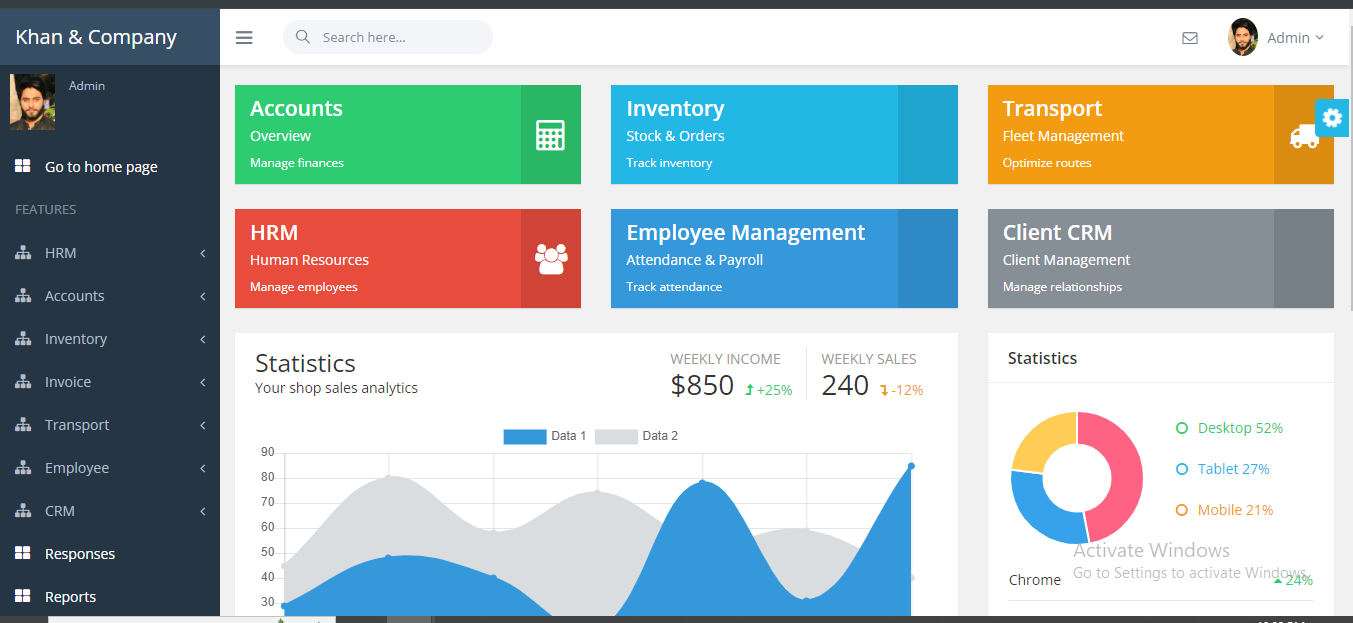The image size is (1353, 623).
Task: Click the sitemap icon next to Employee
Action: tap(23, 468)
